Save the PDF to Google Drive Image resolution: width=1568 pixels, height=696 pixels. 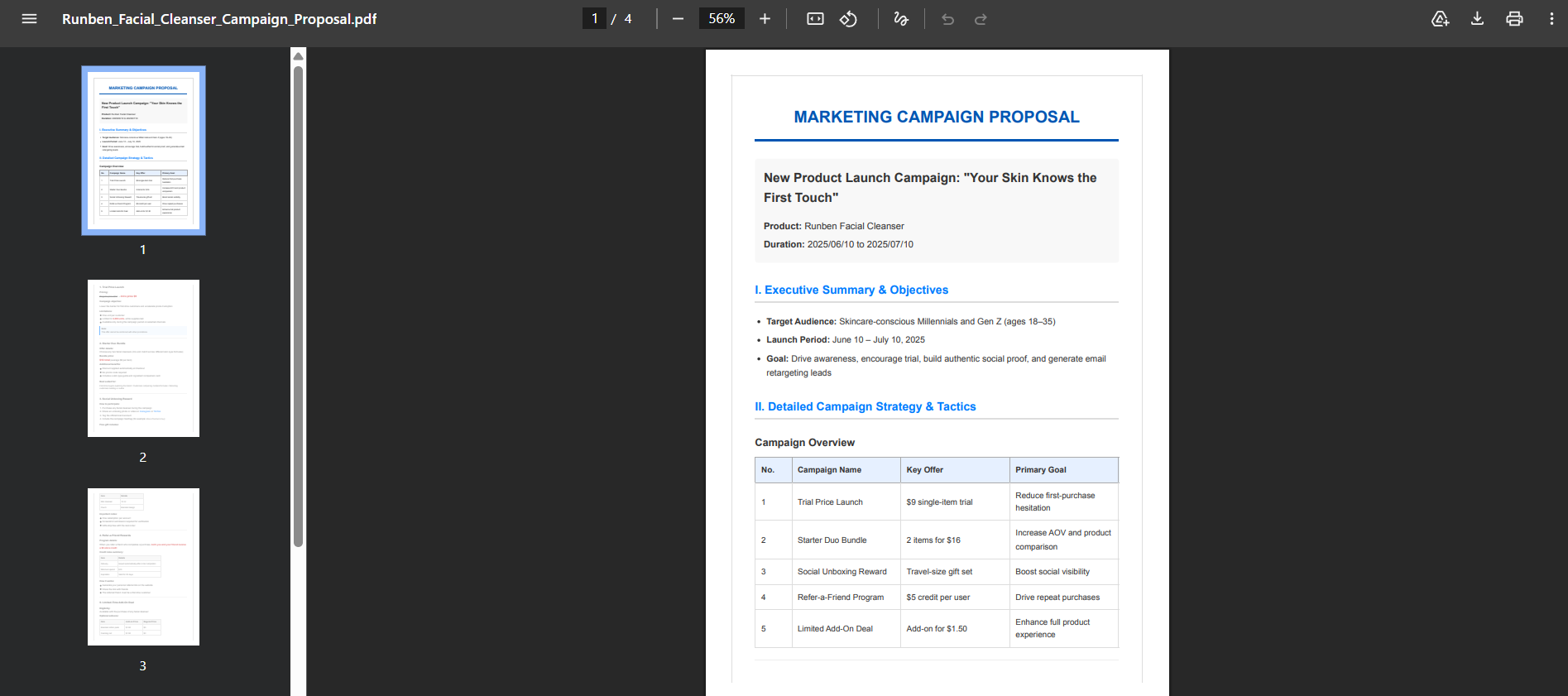coord(1440,19)
